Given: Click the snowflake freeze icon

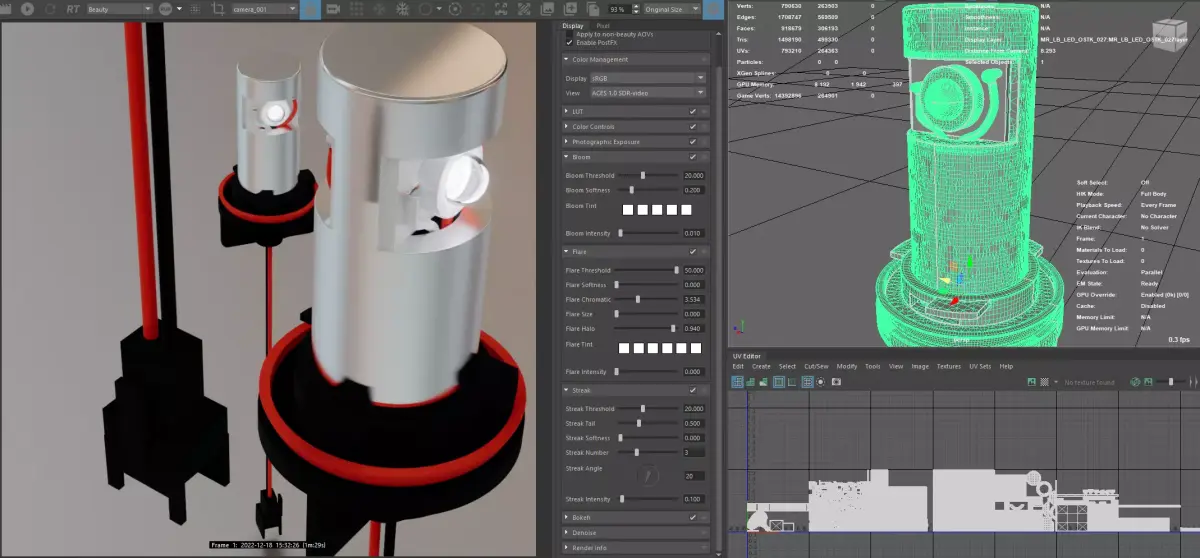Looking at the screenshot, I should click(x=402, y=9).
